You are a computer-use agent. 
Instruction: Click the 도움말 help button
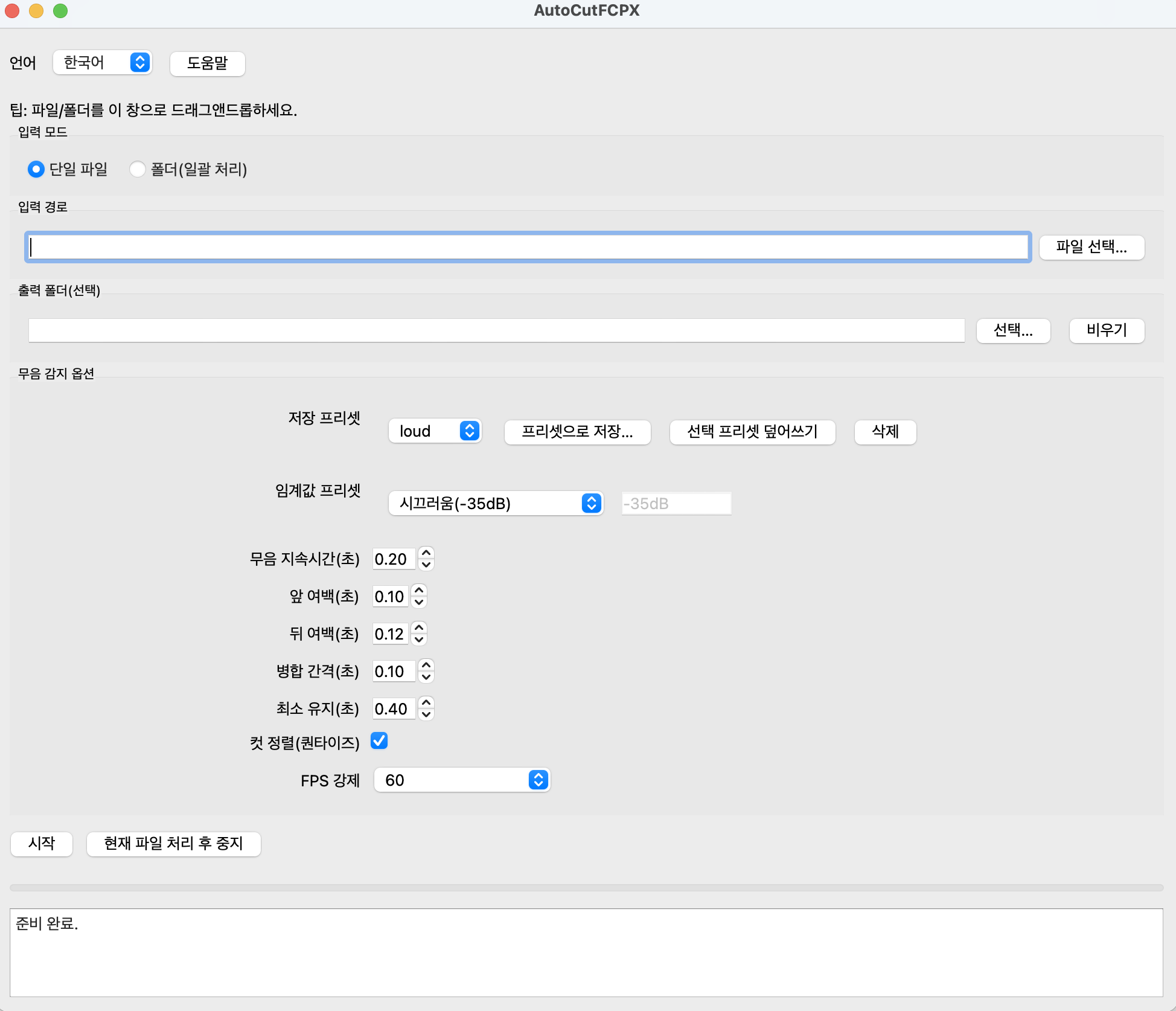[x=208, y=63]
